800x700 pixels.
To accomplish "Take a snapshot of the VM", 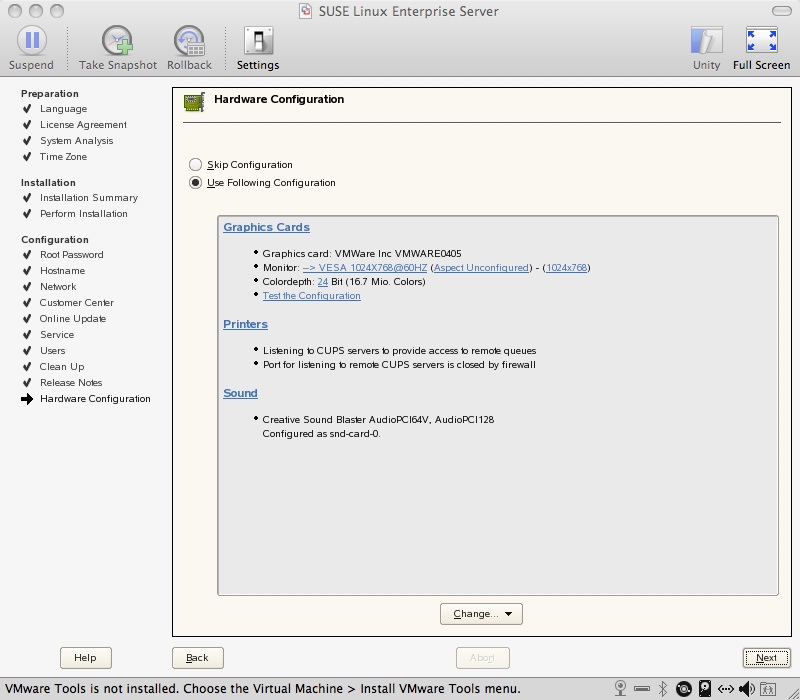I will click(x=118, y=48).
